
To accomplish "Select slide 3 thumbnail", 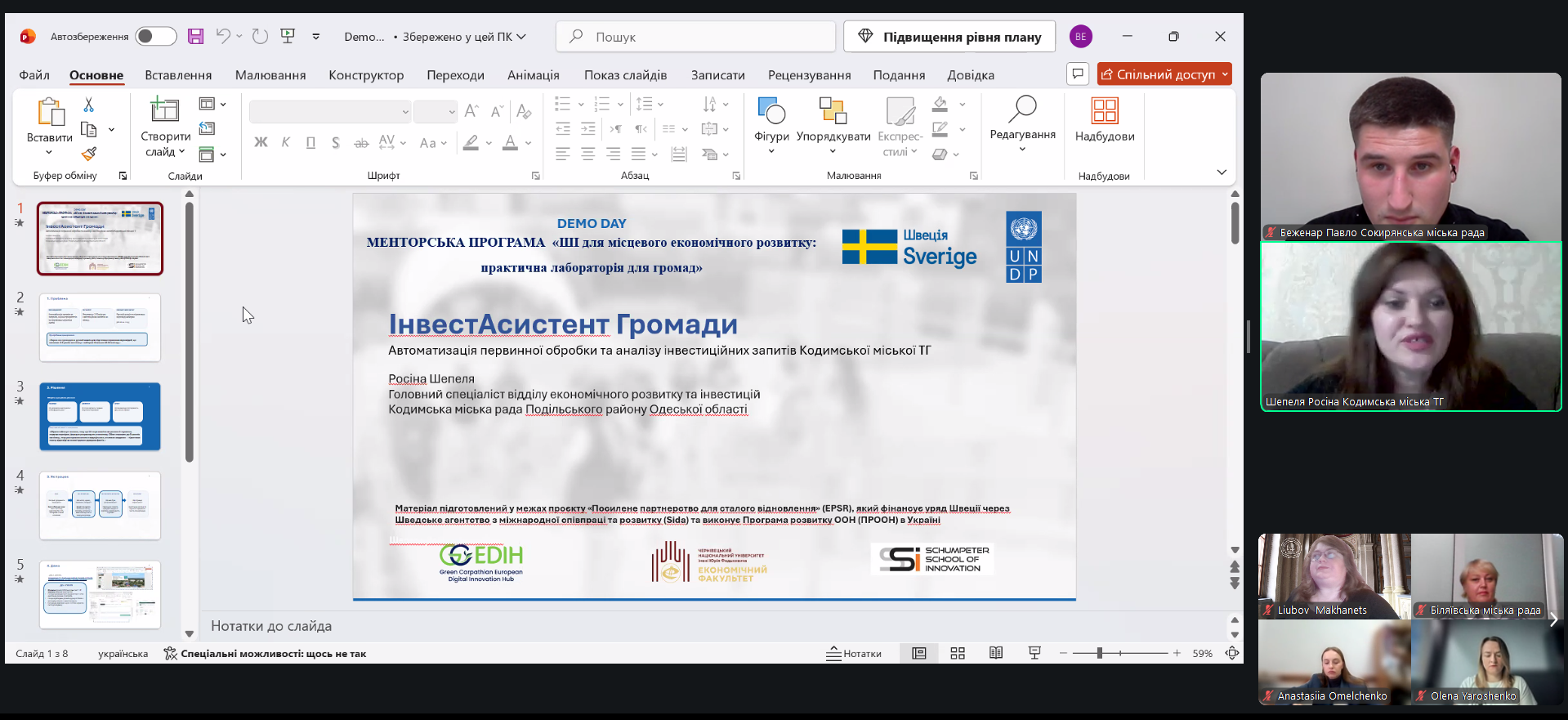I will 101,417.
